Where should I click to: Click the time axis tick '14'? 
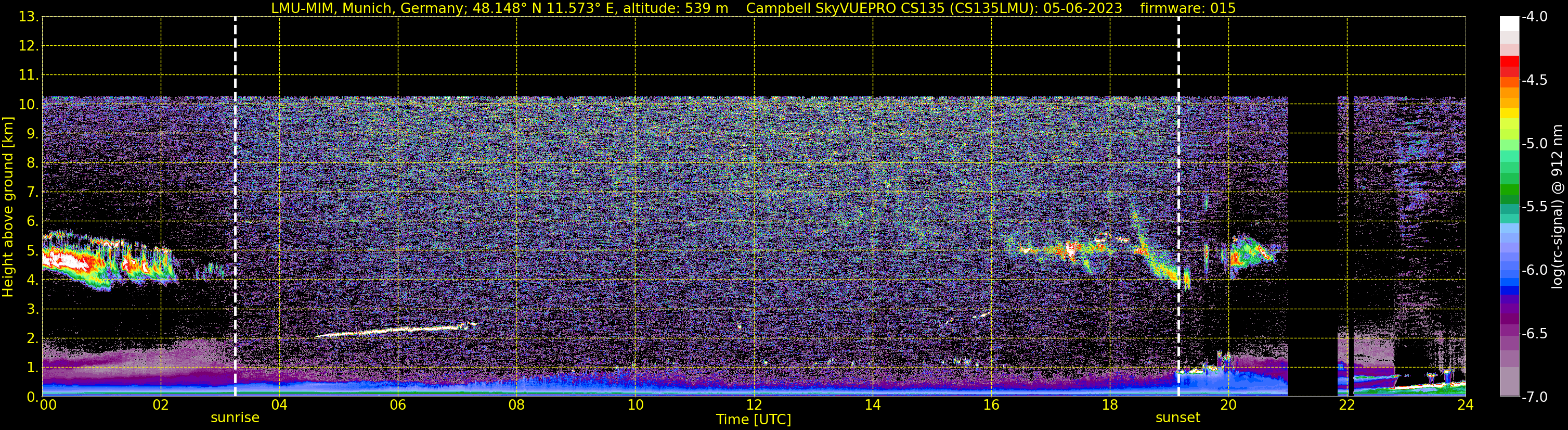tap(873, 405)
